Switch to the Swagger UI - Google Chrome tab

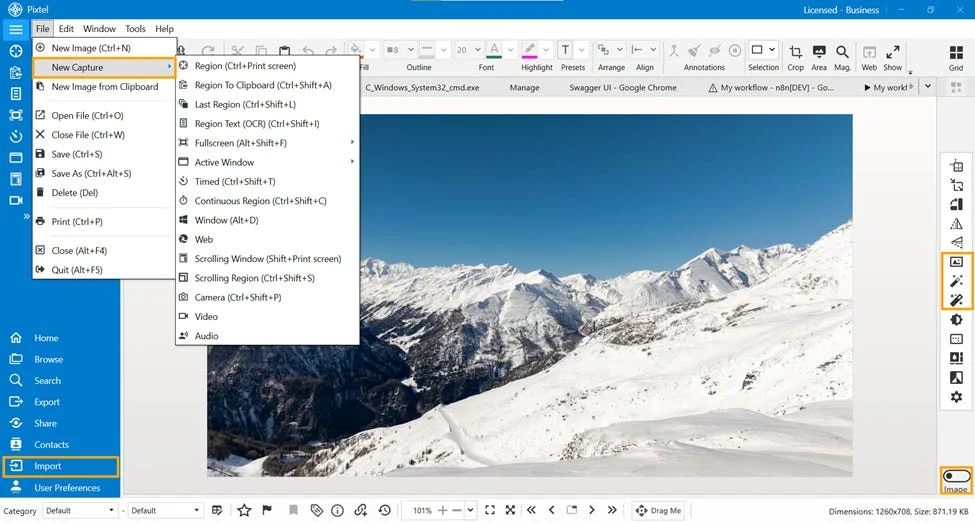(622, 88)
